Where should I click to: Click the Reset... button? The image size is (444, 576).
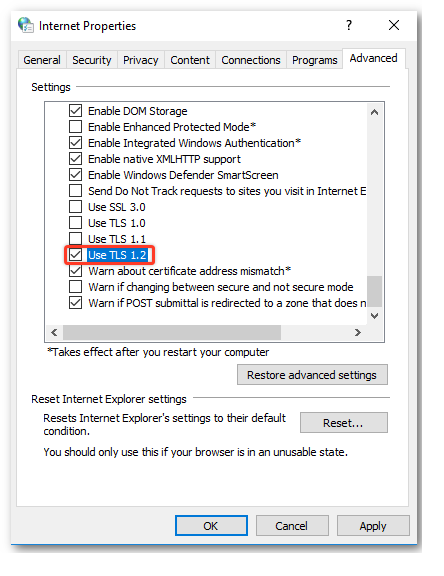pyautogui.click(x=344, y=423)
